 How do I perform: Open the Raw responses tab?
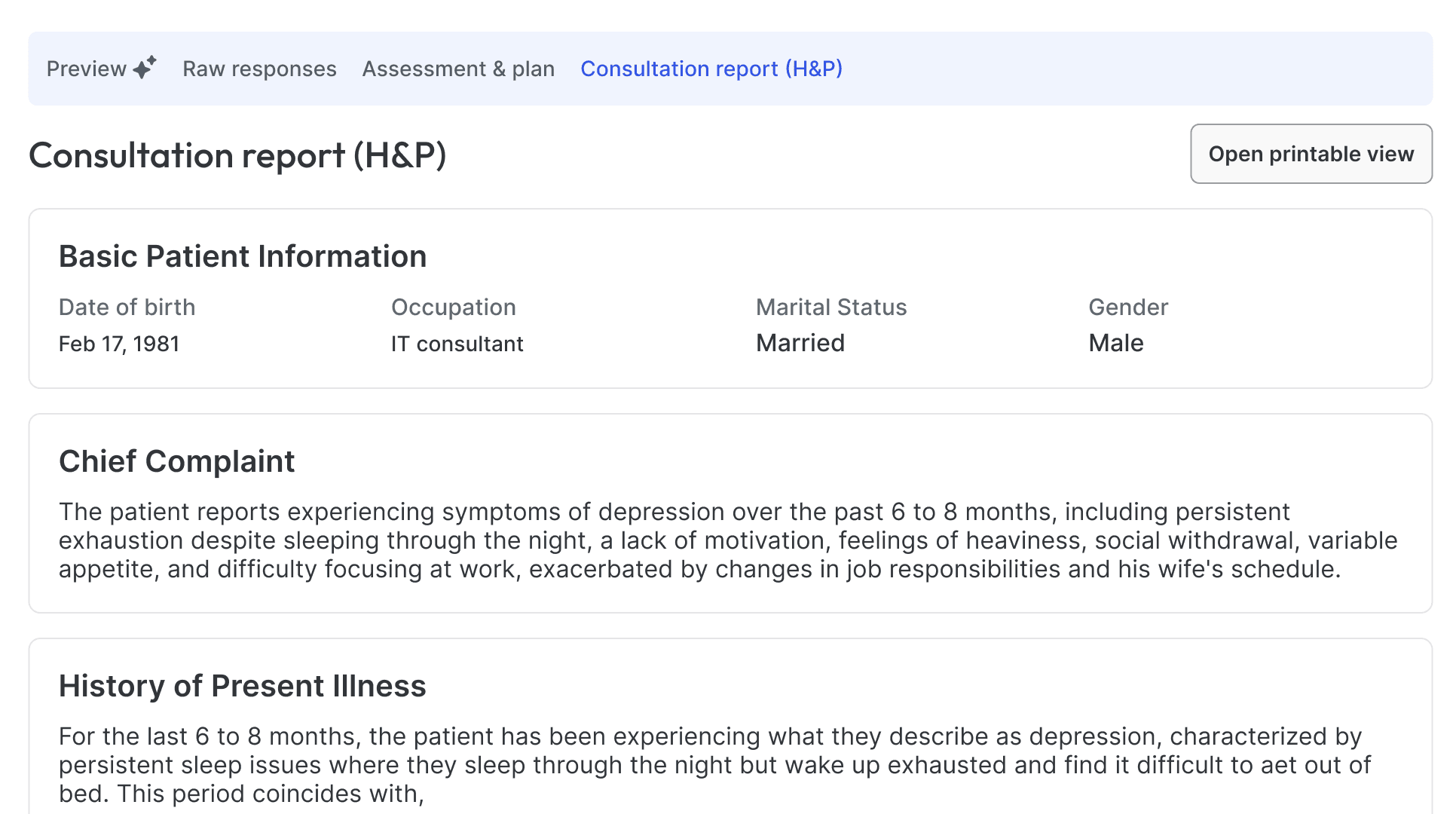click(259, 69)
